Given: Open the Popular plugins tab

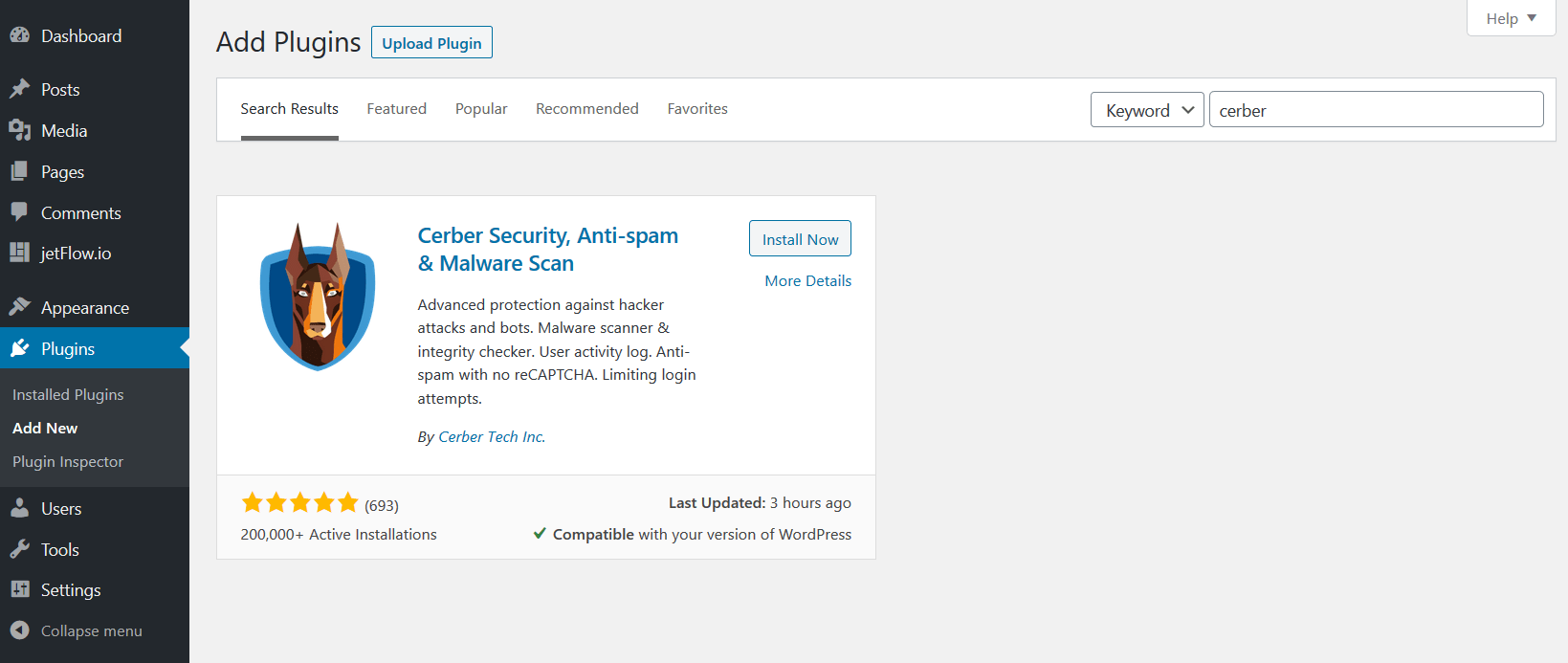Looking at the screenshot, I should (481, 108).
